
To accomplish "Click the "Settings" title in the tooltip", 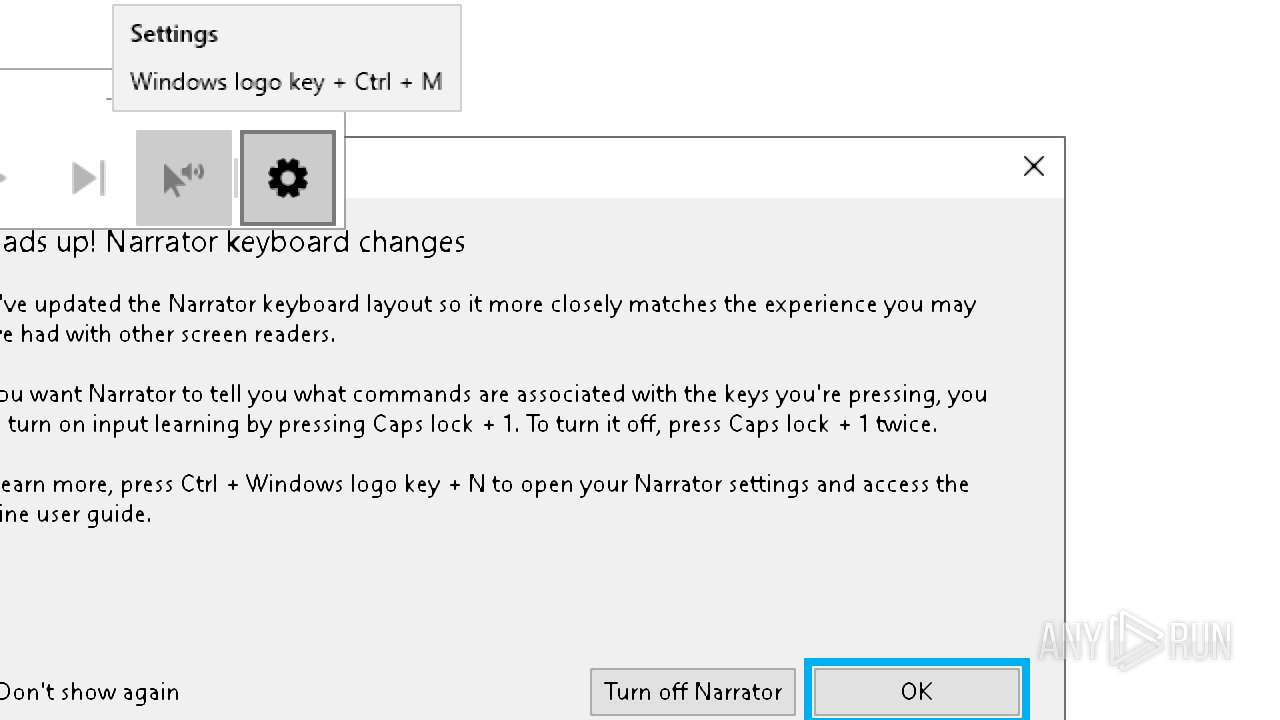I will (174, 34).
